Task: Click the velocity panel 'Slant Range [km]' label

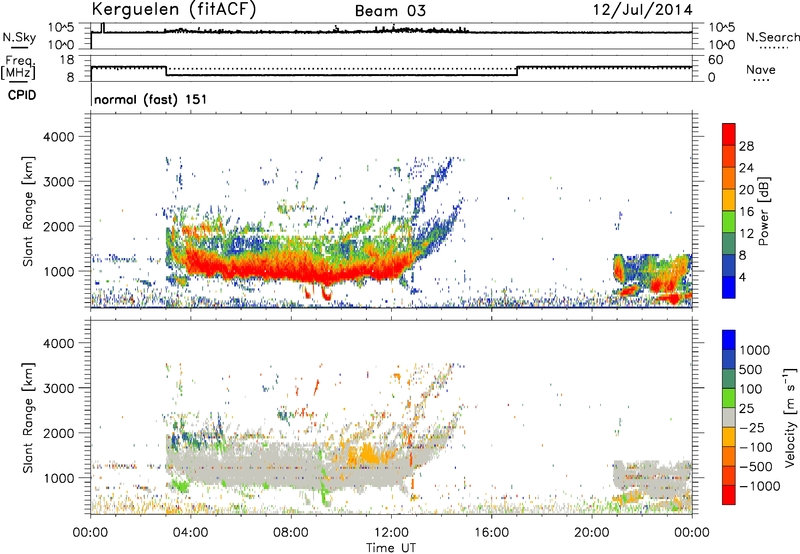Action: pos(28,418)
